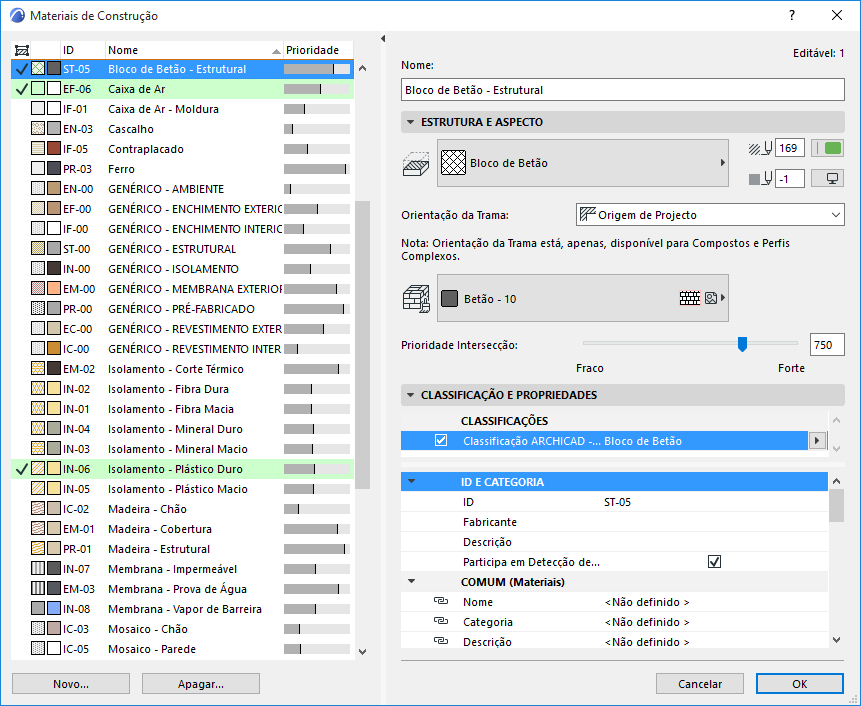The height and width of the screenshot is (706, 861).
Task: Click the Nome text field
Action: click(623, 89)
